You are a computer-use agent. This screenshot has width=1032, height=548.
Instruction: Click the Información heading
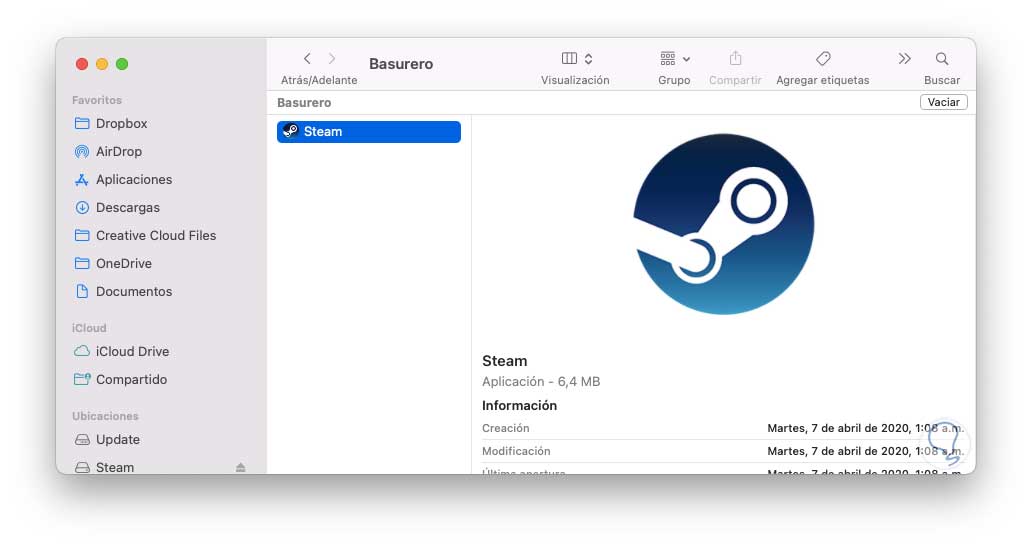(519, 406)
